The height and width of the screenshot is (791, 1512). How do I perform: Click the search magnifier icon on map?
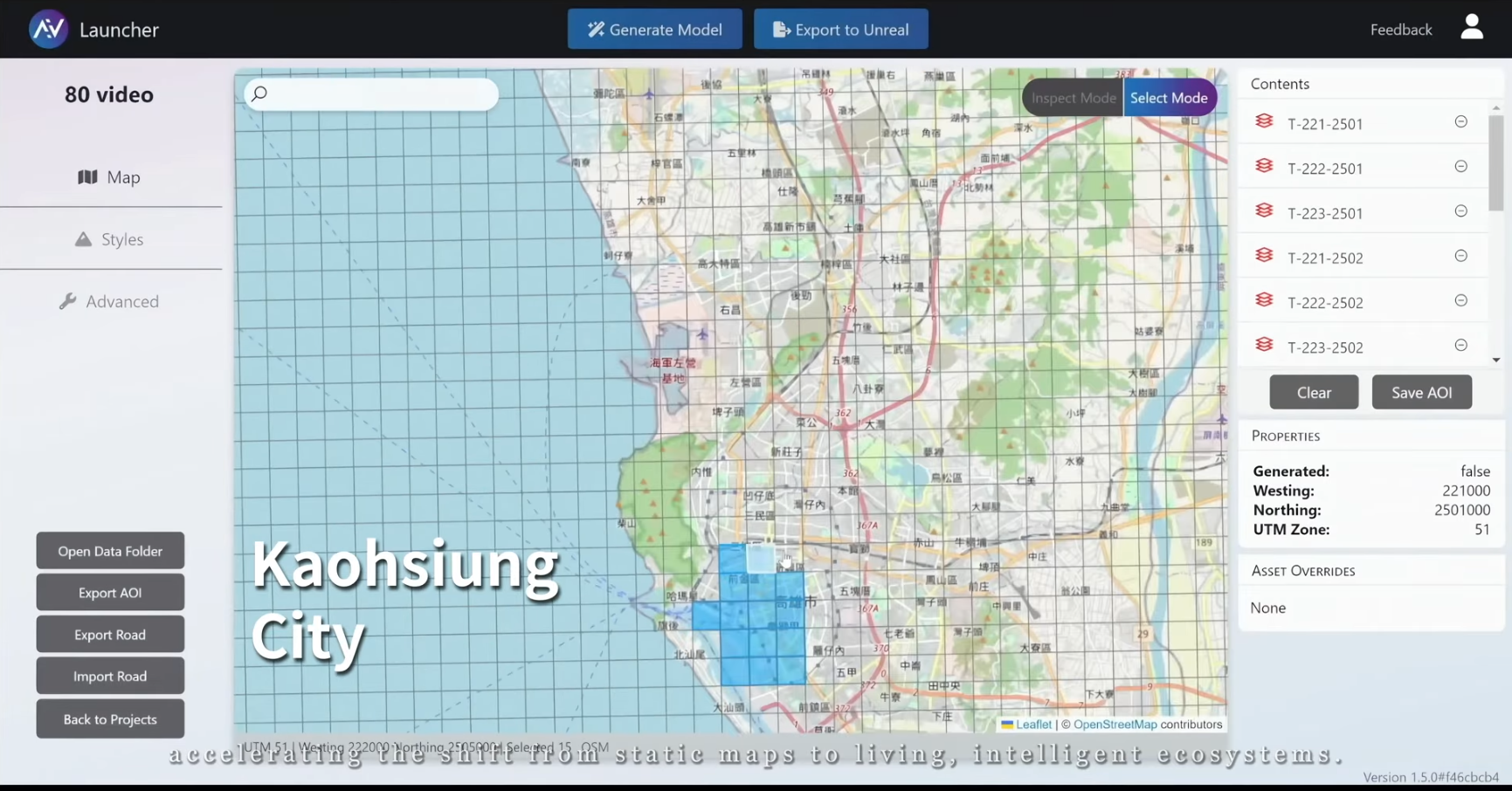[259, 93]
